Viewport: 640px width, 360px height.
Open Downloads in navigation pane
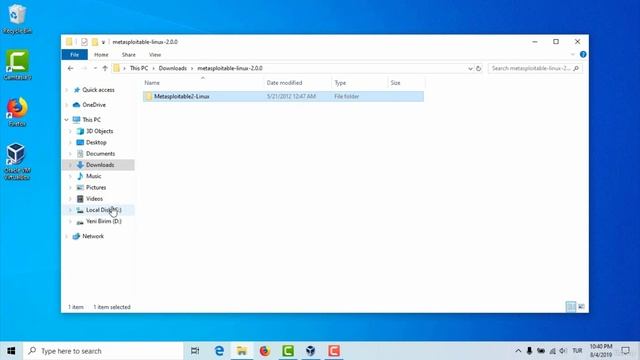pyautogui.click(x=100, y=165)
